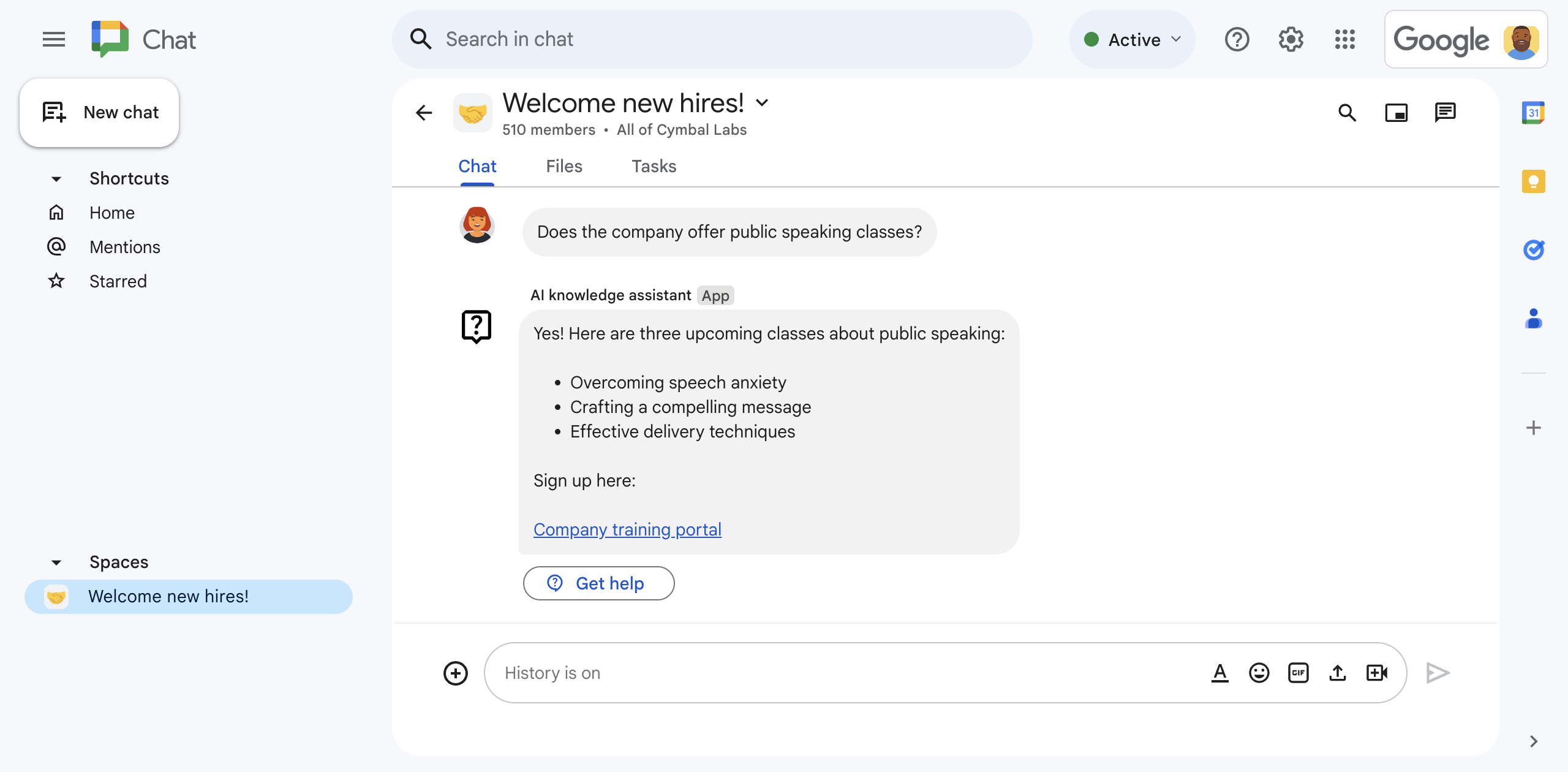
Task: Click the Get help button
Action: pos(598,583)
